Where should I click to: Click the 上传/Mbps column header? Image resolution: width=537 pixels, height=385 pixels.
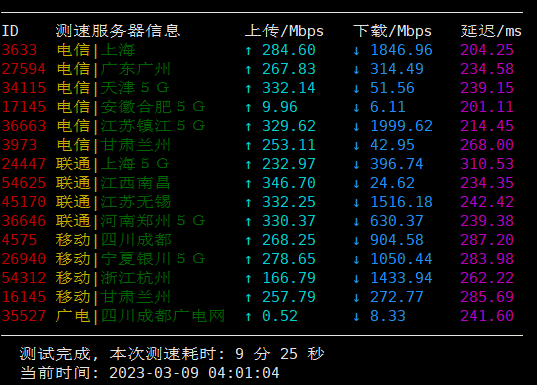pos(284,31)
